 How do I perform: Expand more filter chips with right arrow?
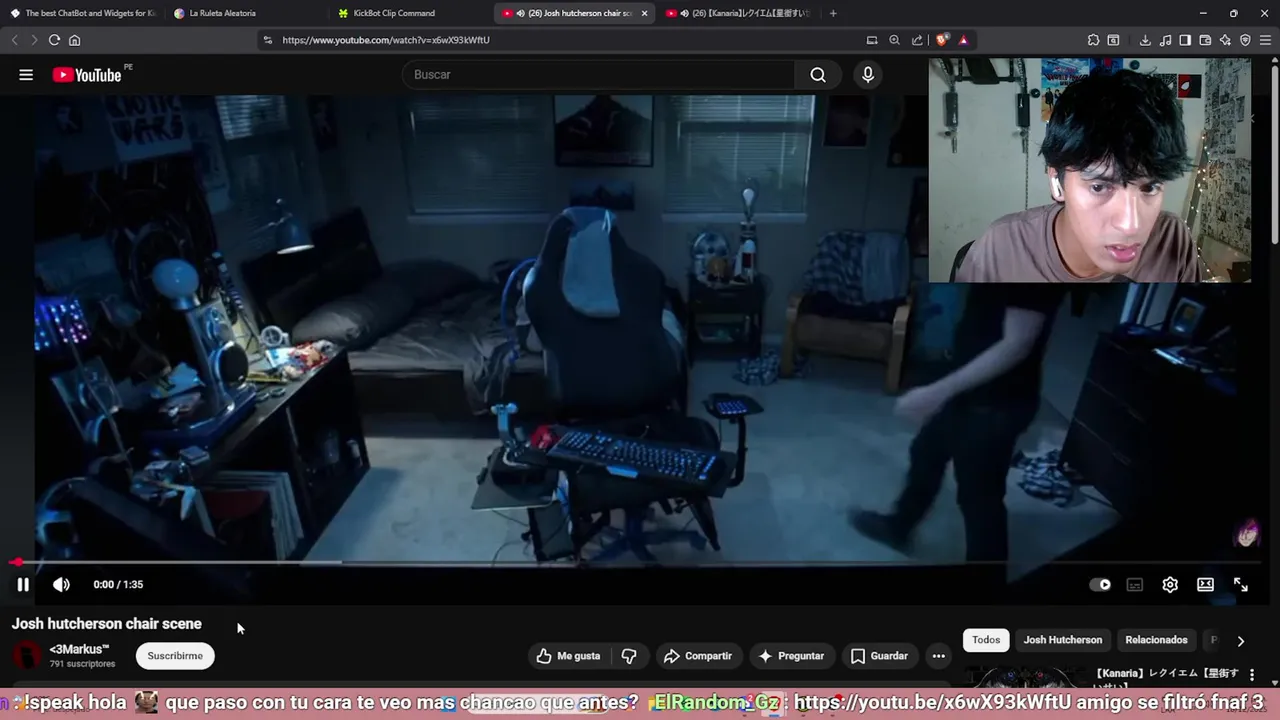point(1240,641)
